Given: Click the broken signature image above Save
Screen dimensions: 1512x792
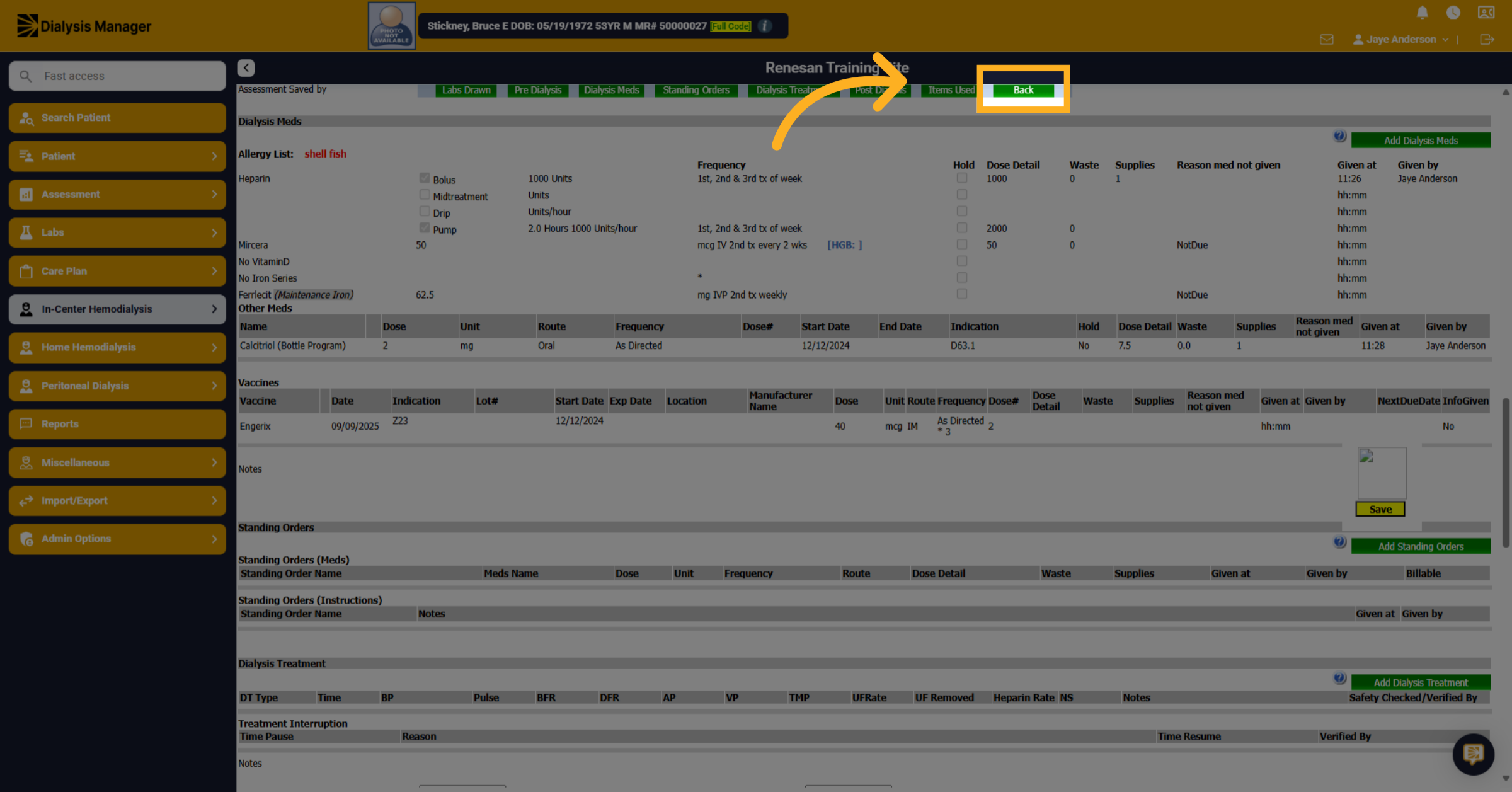Looking at the screenshot, I should (x=1381, y=473).
